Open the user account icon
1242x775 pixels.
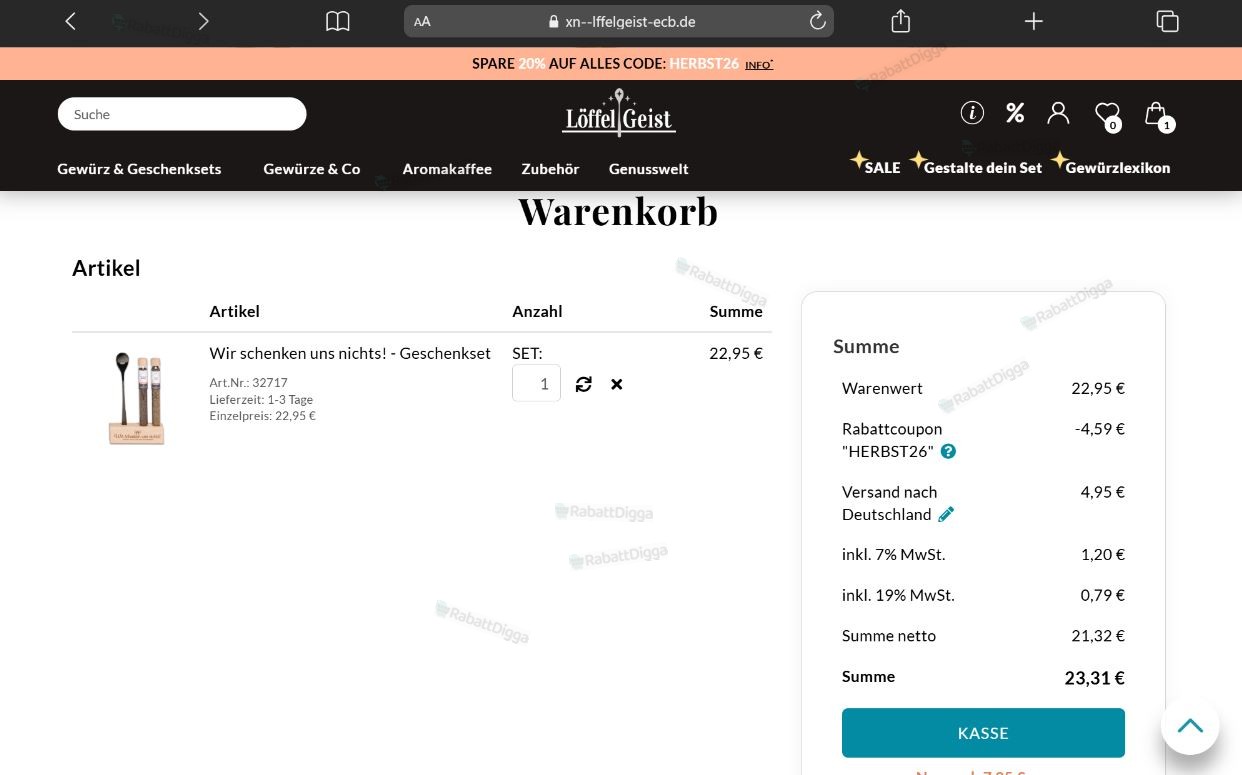[1058, 113]
